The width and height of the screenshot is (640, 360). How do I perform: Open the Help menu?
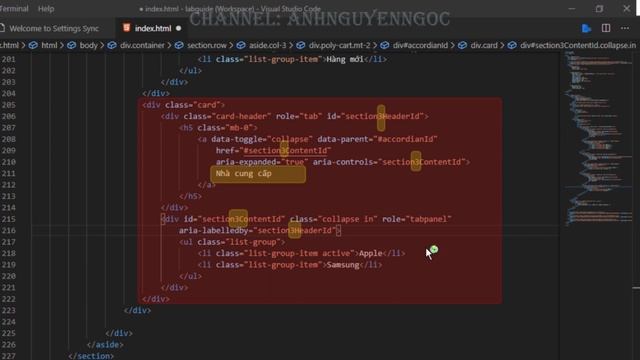point(46,9)
